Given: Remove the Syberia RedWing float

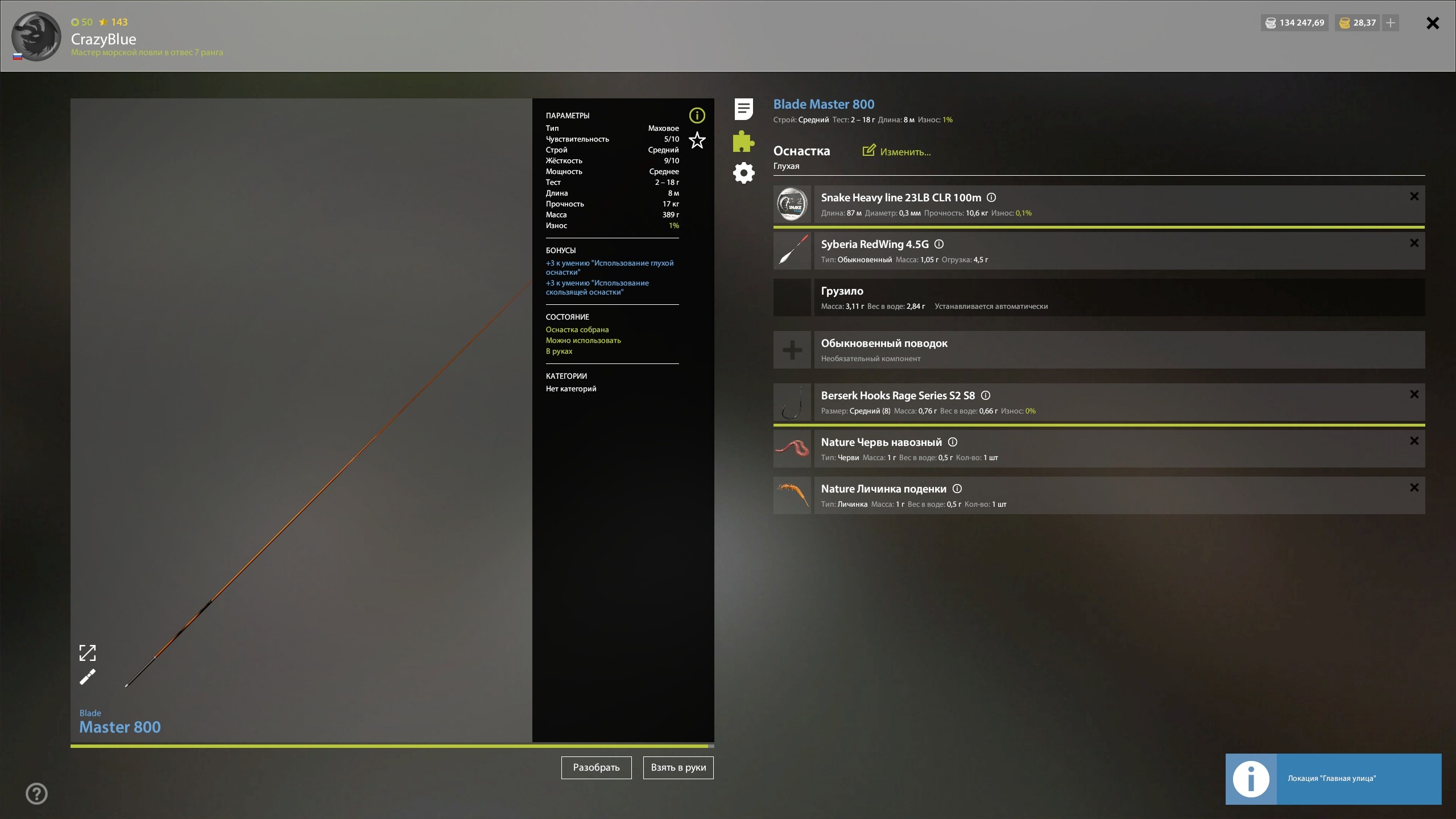Looking at the screenshot, I should (x=1414, y=243).
